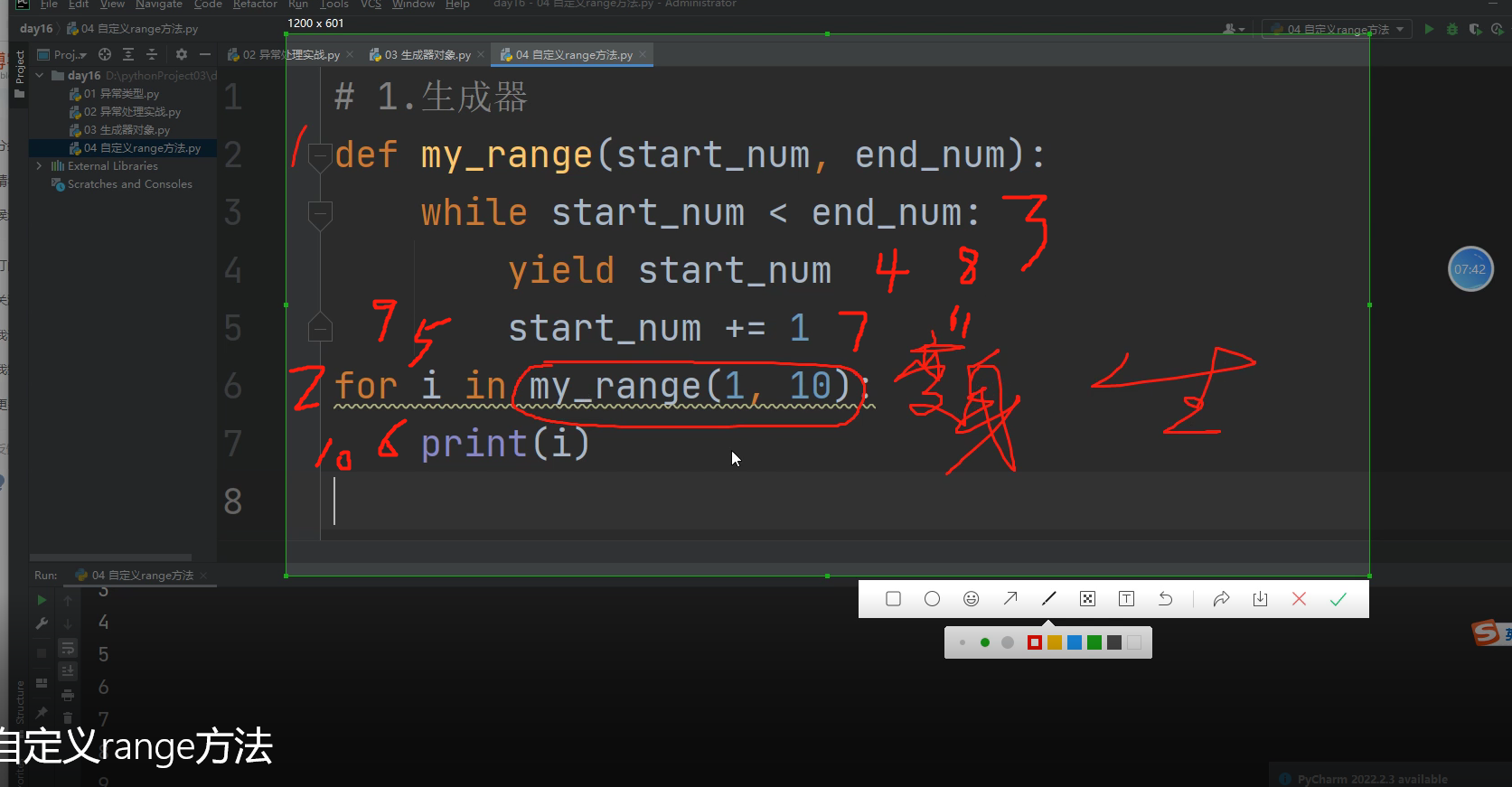Run with coverage from top toolbar
The width and height of the screenshot is (1512, 787).
1475,29
